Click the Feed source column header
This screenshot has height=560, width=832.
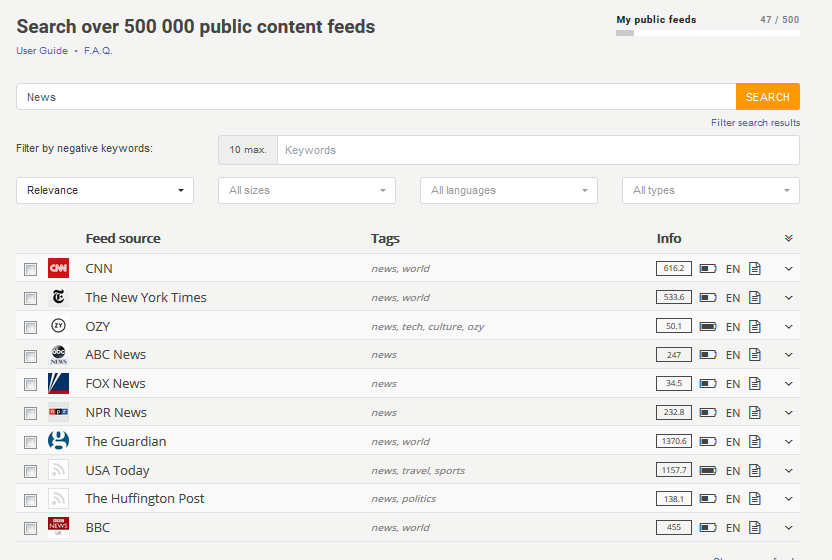123,239
